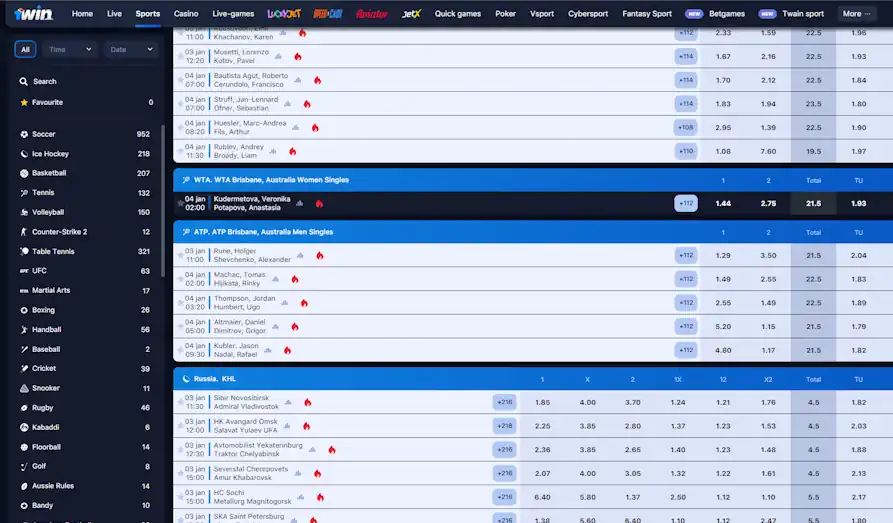Image resolution: width=893 pixels, height=523 pixels.
Task: Click the sidebar sports list scrollbar
Action: click(163, 201)
